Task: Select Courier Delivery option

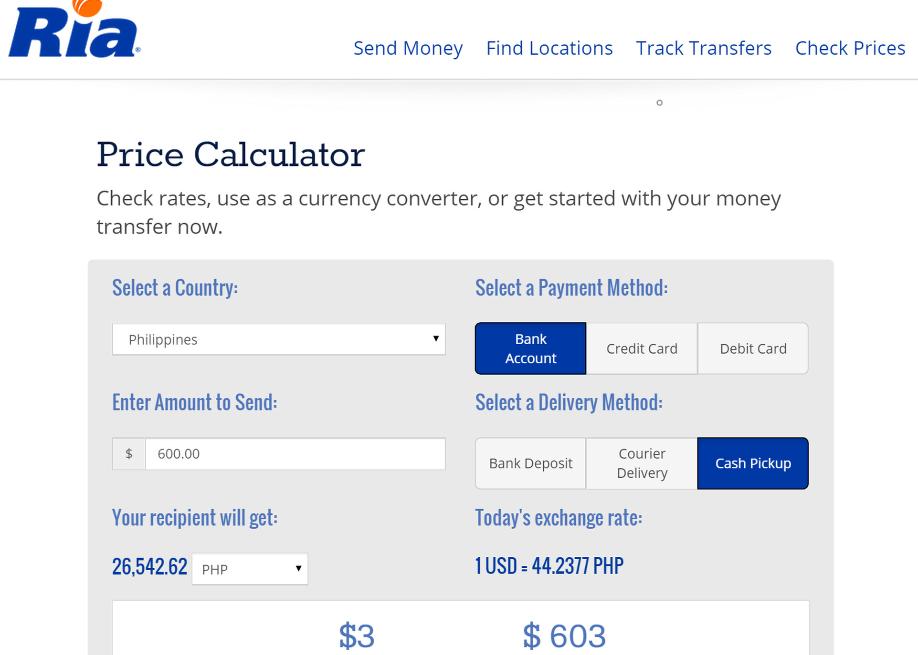Action: pos(642,463)
